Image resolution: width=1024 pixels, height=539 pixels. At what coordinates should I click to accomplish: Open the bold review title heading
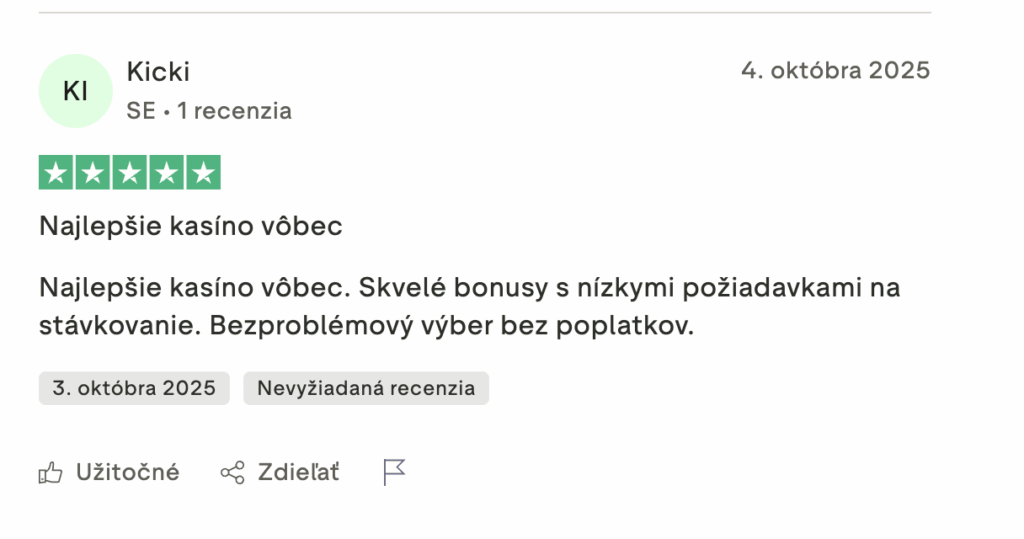pos(191,227)
